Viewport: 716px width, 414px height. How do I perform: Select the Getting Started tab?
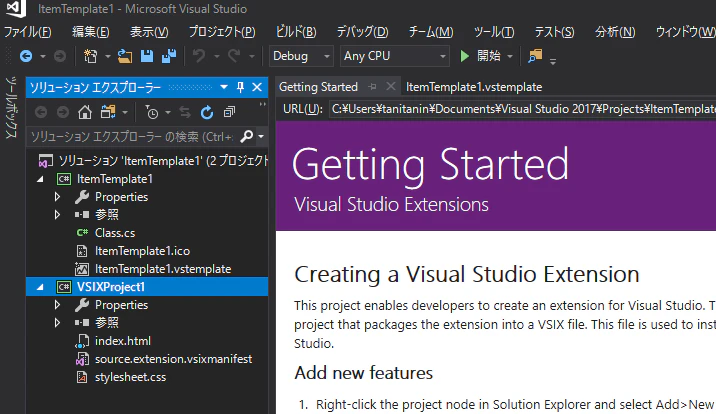pos(318,87)
